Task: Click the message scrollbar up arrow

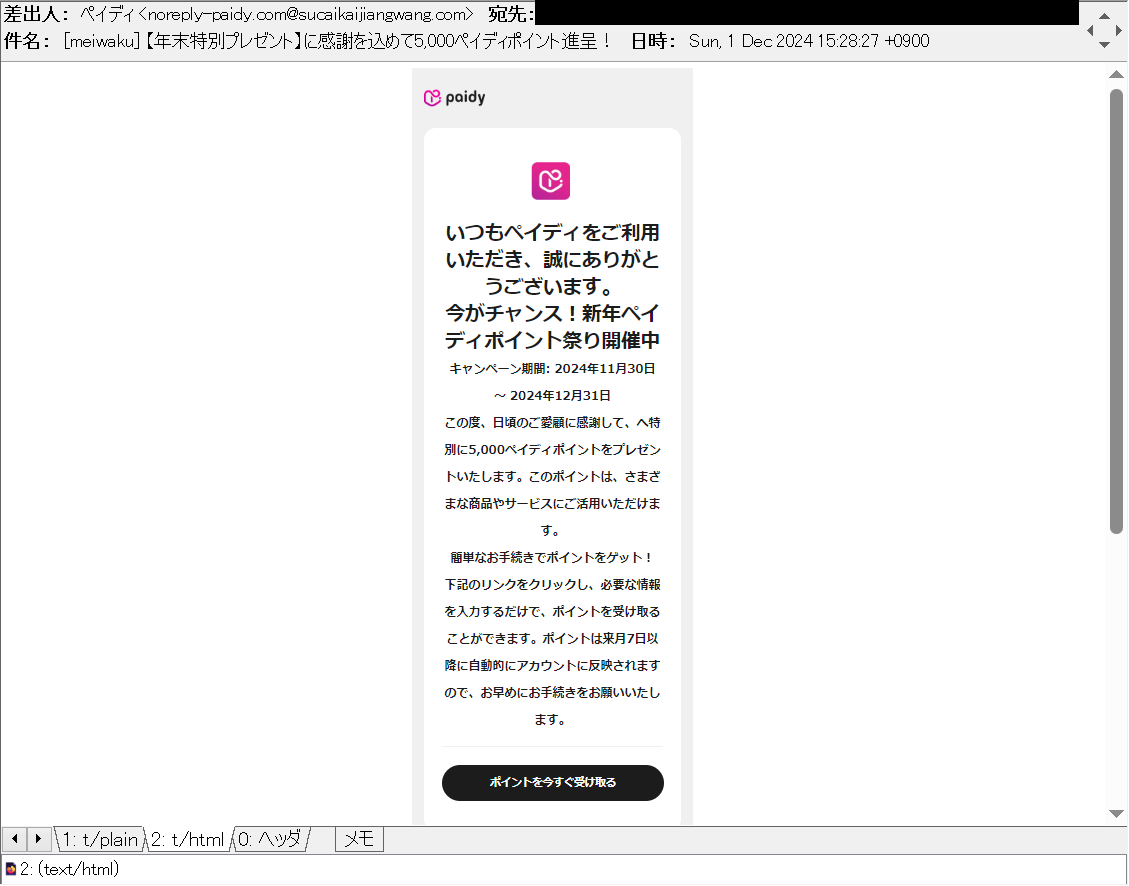Action: pos(1115,73)
